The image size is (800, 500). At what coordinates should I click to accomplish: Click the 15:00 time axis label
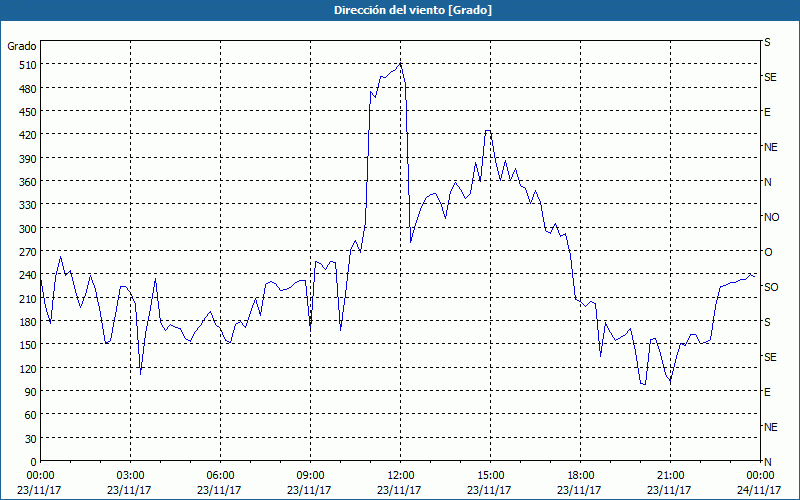click(490, 476)
